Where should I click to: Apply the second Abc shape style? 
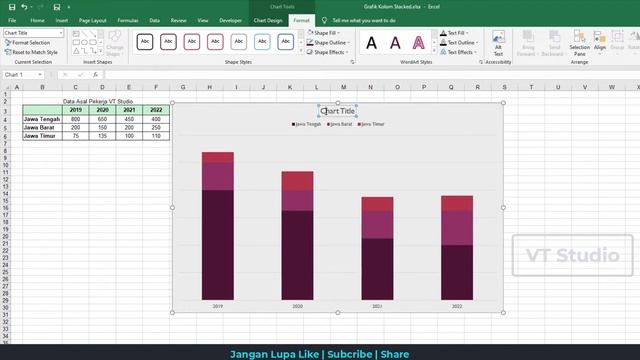click(x=168, y=42)
